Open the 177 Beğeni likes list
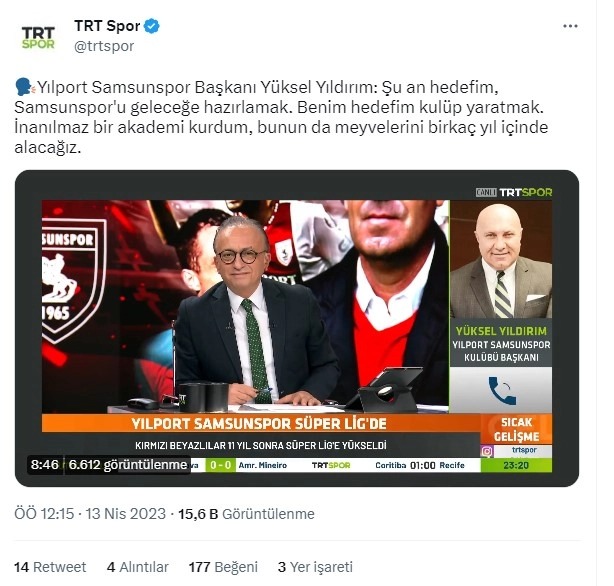614x586 pixels. (x=223, y=567)
